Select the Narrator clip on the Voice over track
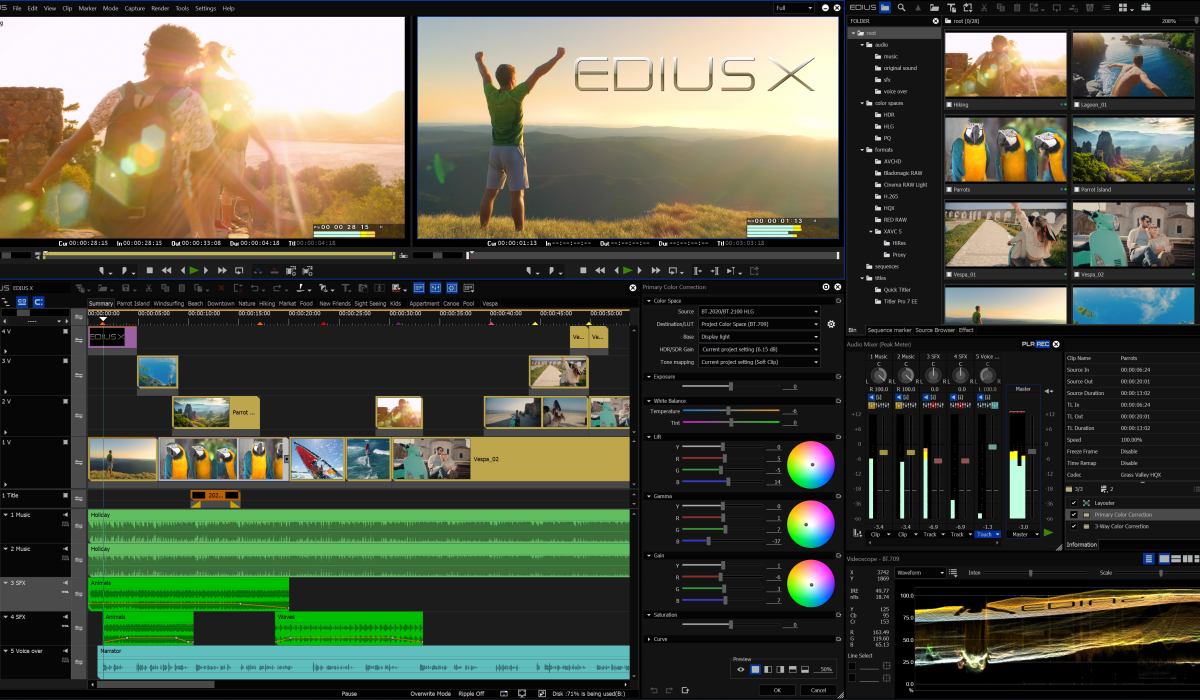 point(364,662)
